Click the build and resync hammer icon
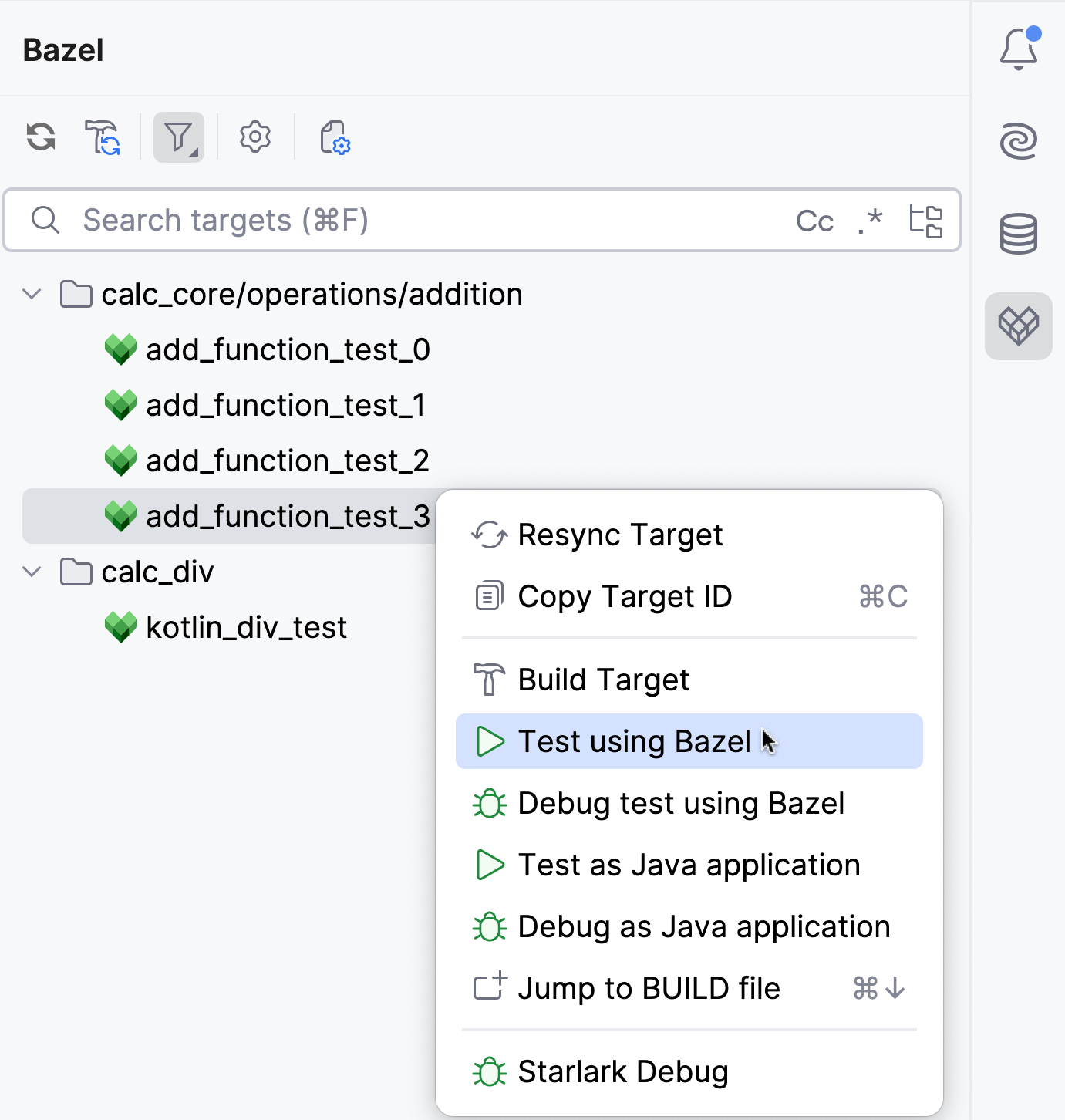Image resolution: width=1065 pixels, height=1120 pixels. [x=102, y=137]
